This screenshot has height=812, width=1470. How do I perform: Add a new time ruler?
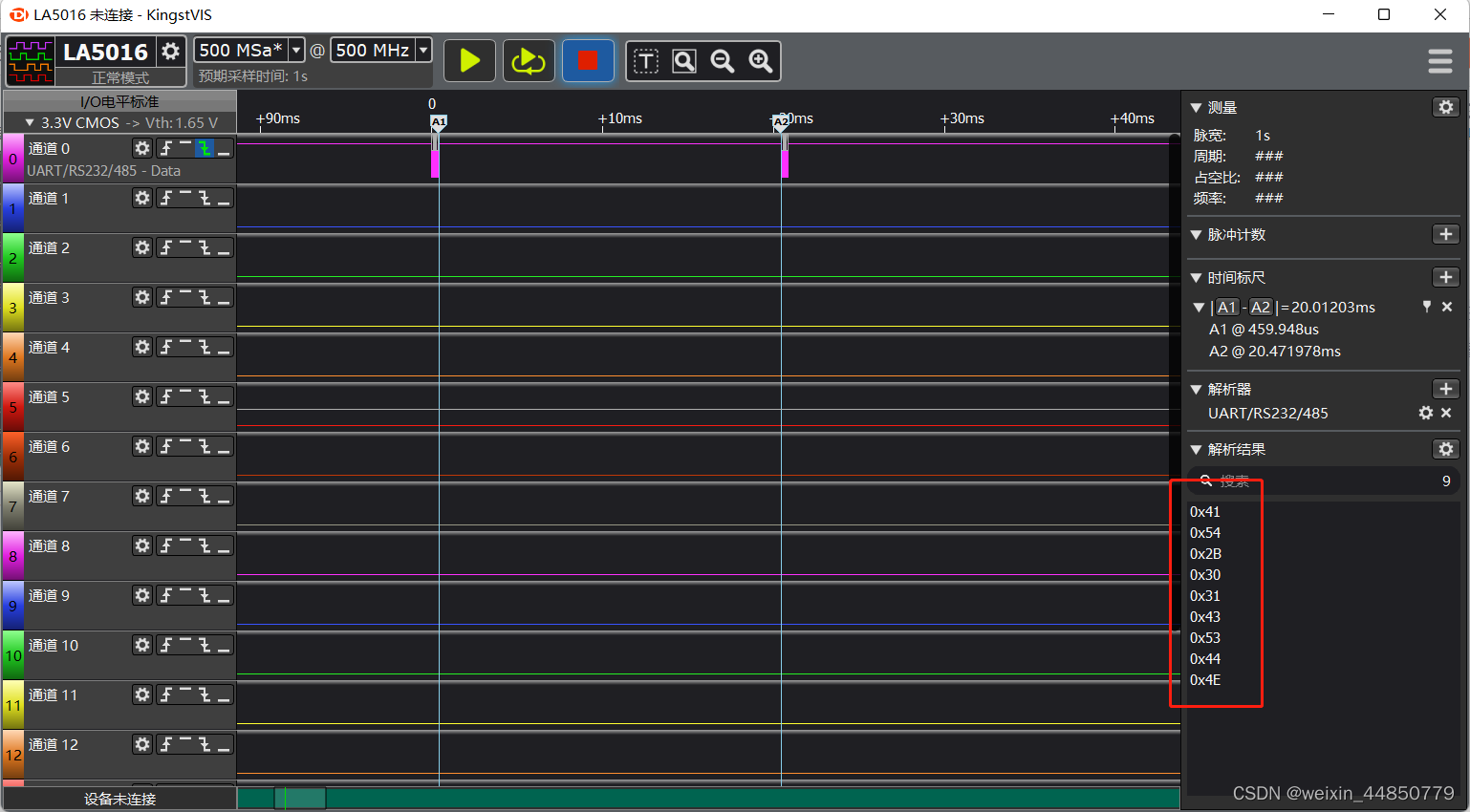pyautogui.click(x=1446, y=277)
